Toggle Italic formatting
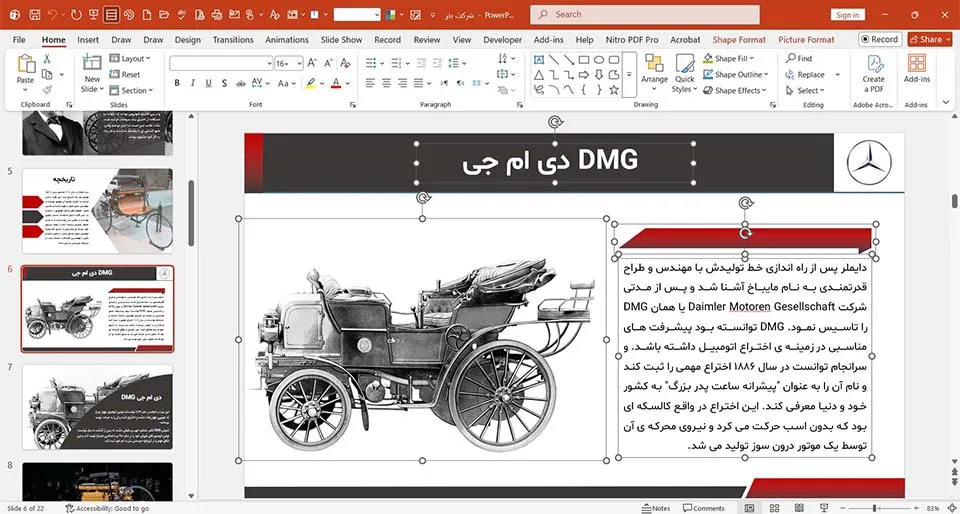The image size is (960, 514). (192, 83)
